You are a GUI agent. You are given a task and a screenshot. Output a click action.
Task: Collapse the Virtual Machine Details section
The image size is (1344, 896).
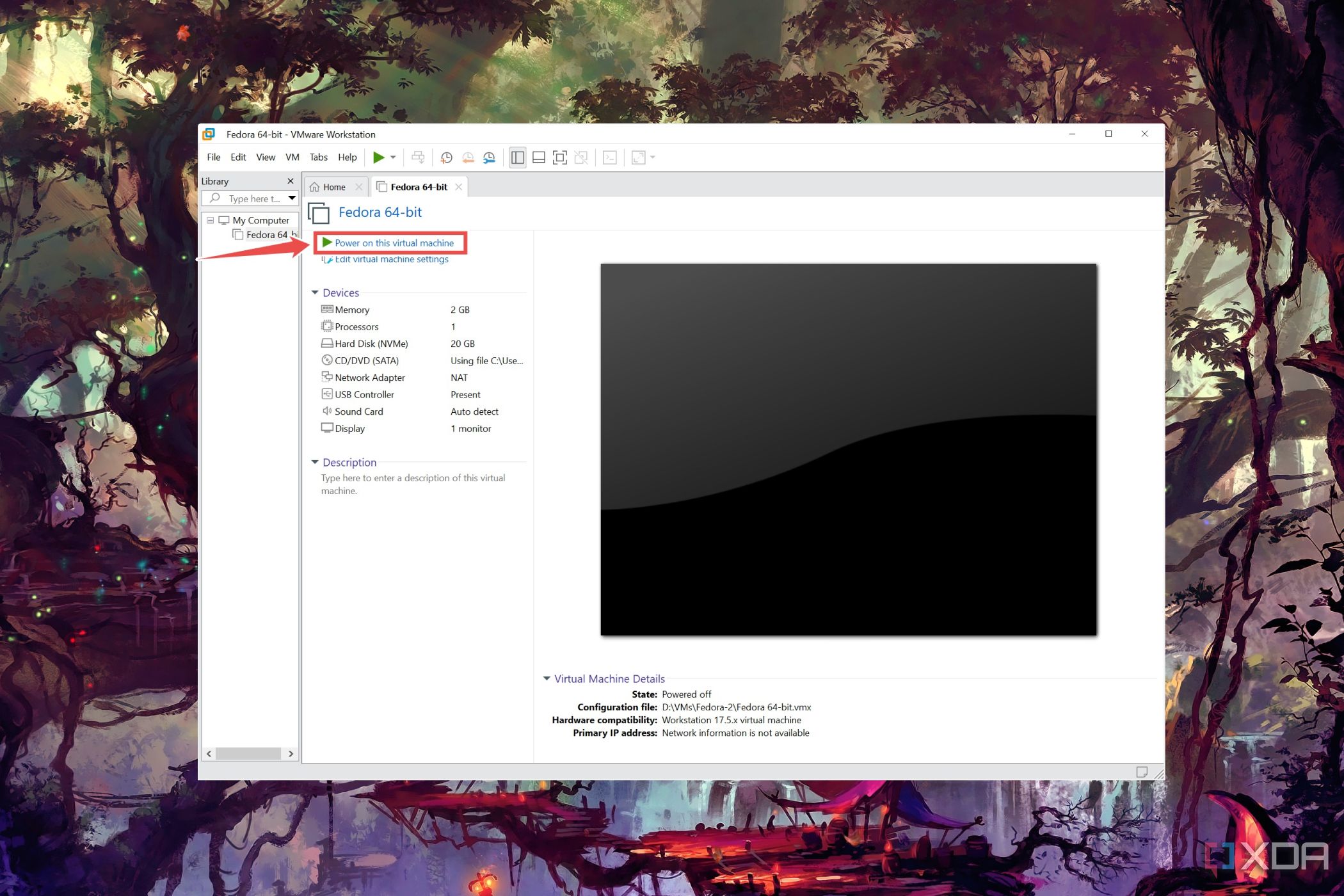(x=547, y=678)
